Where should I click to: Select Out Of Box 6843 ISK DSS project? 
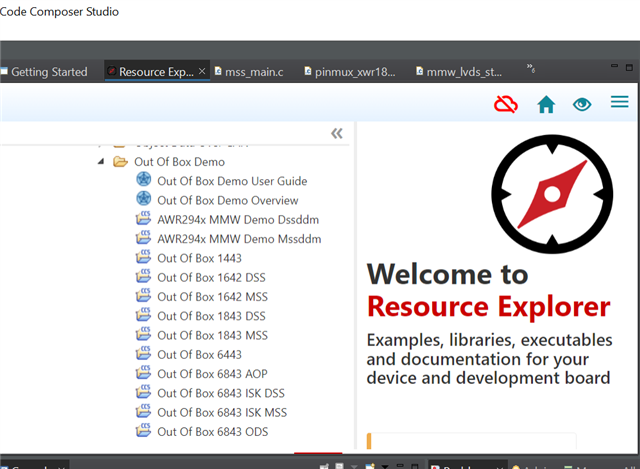pyautogui.click(x=221, y=393)
